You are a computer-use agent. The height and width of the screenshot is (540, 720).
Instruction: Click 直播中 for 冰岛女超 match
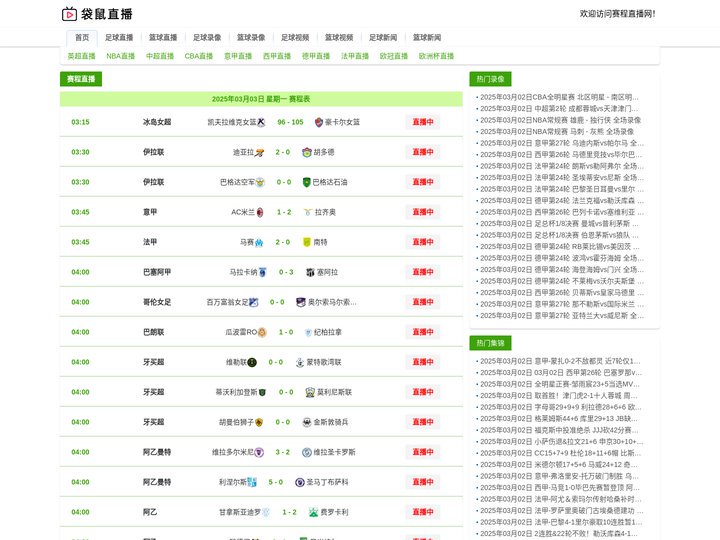click(423, 122)
